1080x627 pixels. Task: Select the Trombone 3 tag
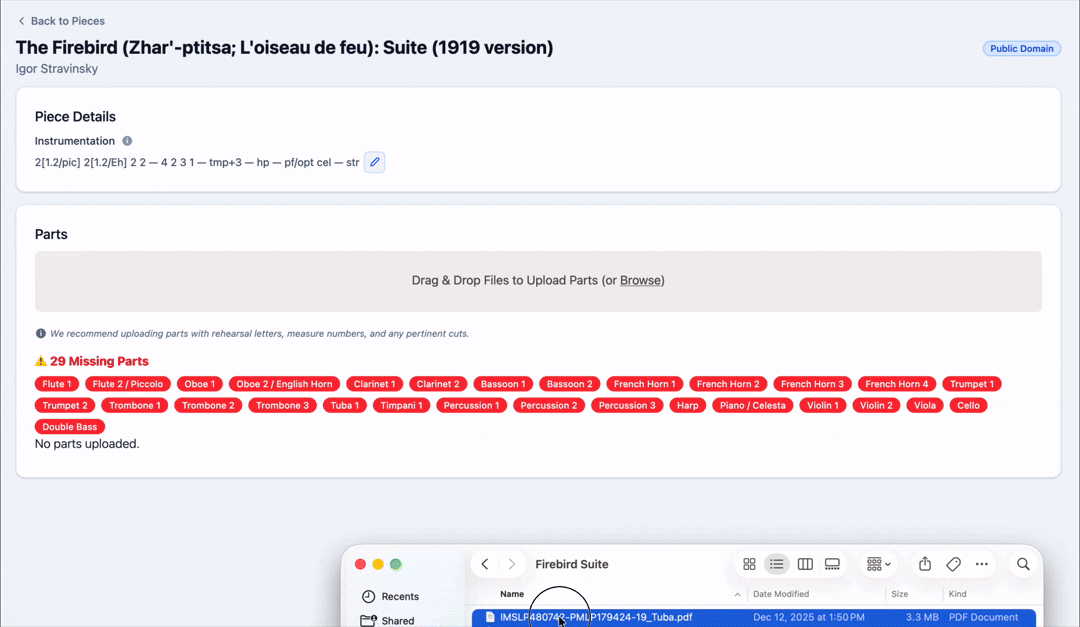coord(282,405)
